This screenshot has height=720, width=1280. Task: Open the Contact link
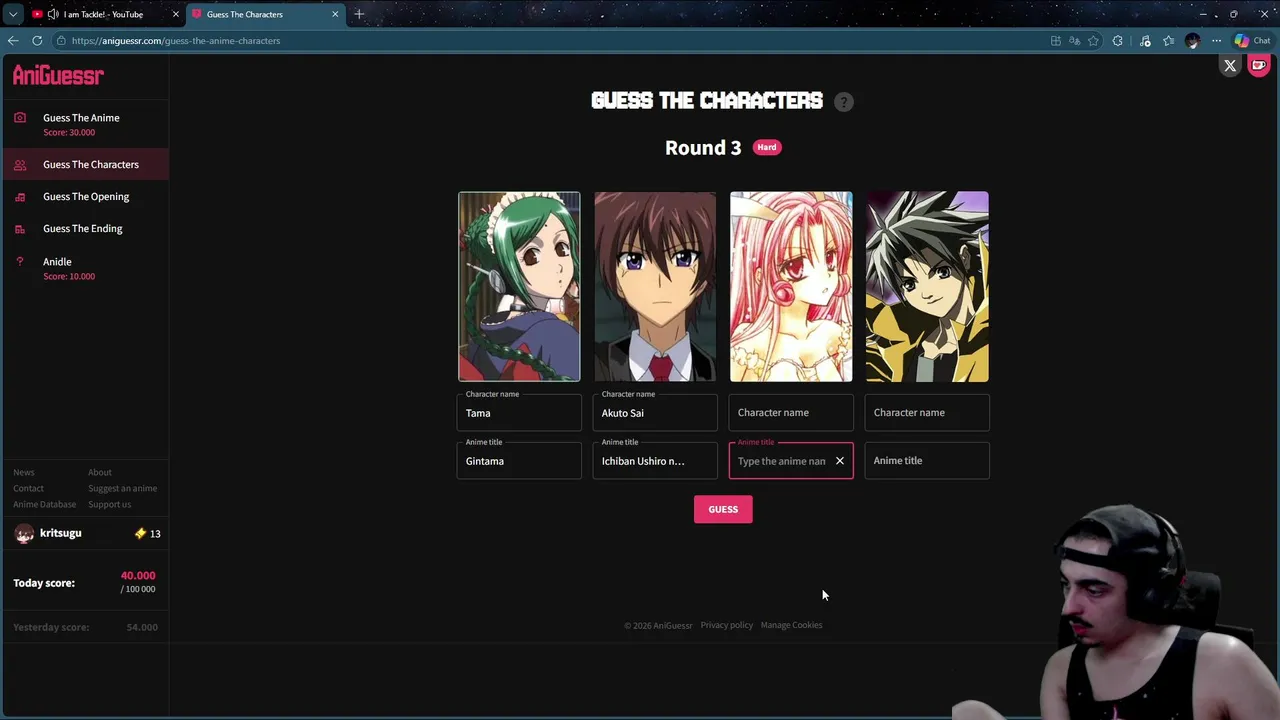(x=28, y=489)
